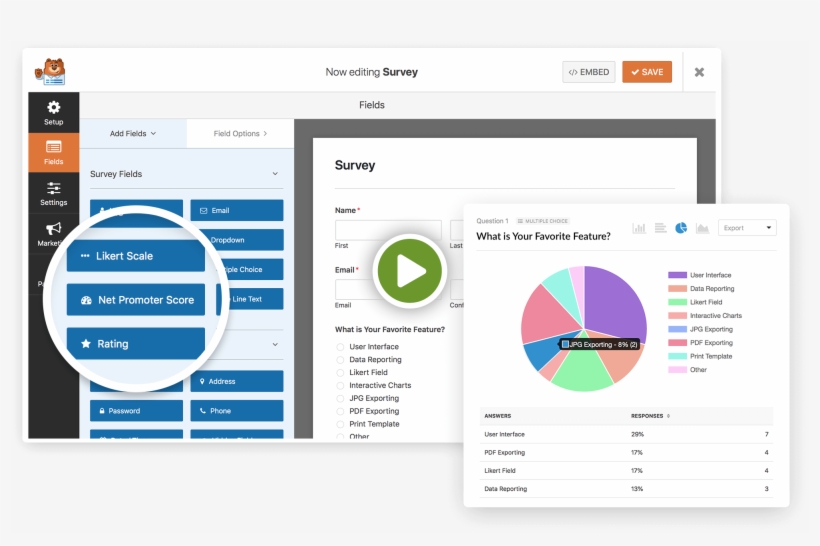Image resolution: width=820 pixels, height=546 pixels.
Task: Open the Export dropdown
Action: pyautogui.click(x=747, y=228)
